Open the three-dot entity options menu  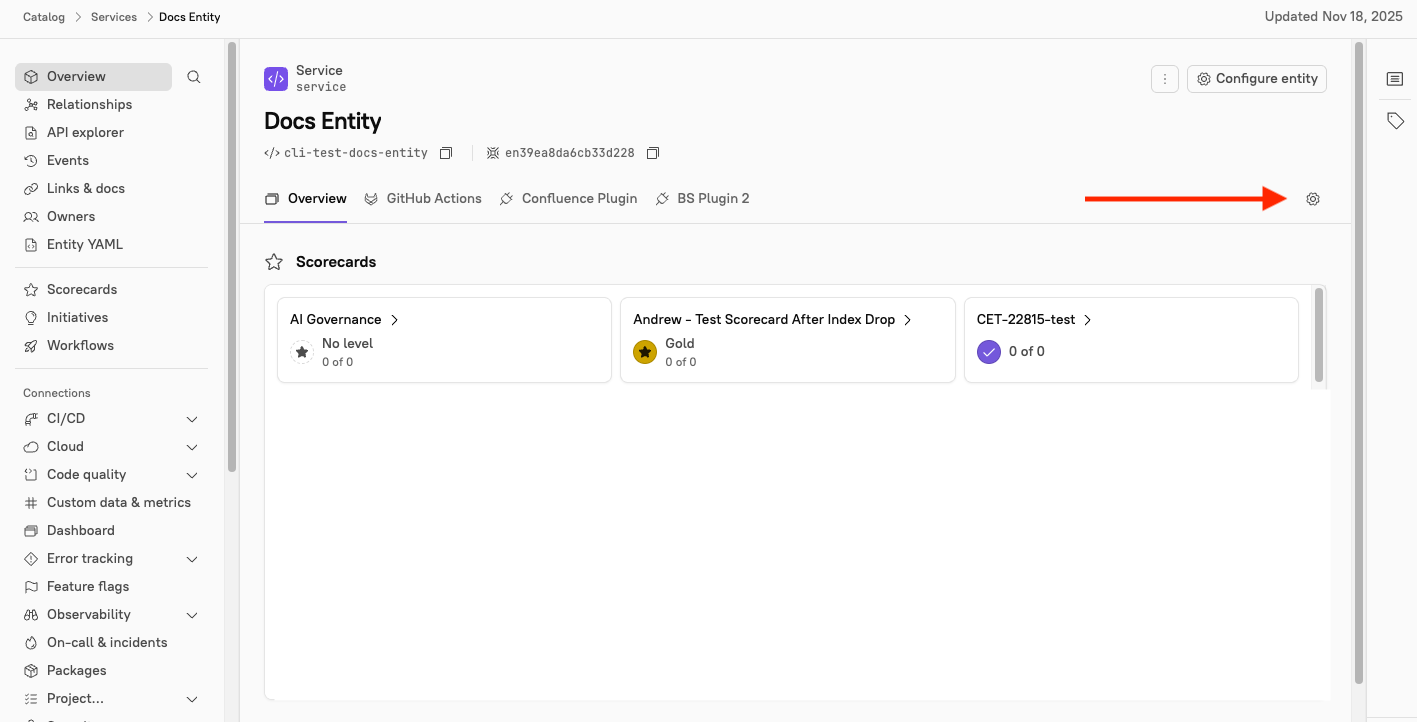click(x=1165, y=79)
